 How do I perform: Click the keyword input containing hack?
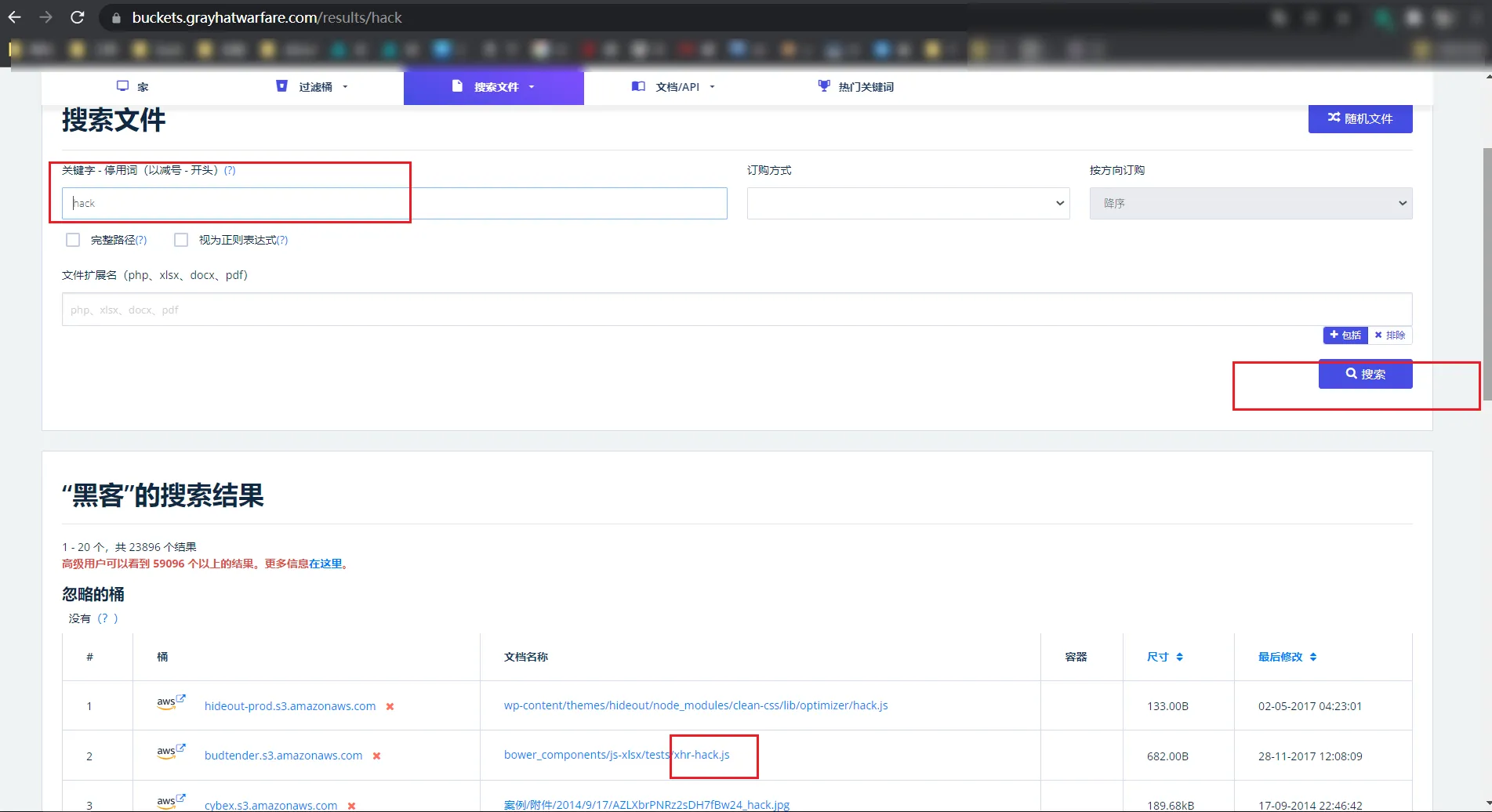click(x=394, y=203)
